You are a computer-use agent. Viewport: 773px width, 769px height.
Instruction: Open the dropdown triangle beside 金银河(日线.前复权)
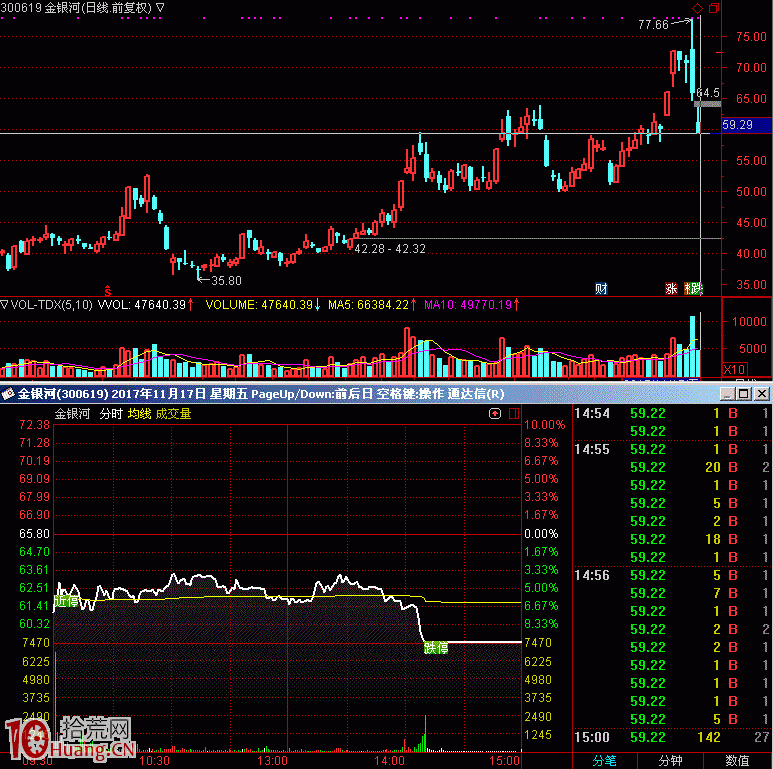pos(160,7)
